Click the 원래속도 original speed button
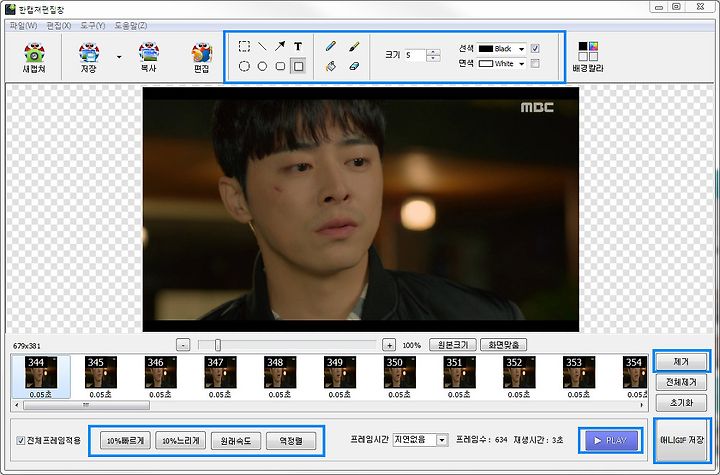The height and width of the screenshot is (475, 720). [x=236, y=441]
